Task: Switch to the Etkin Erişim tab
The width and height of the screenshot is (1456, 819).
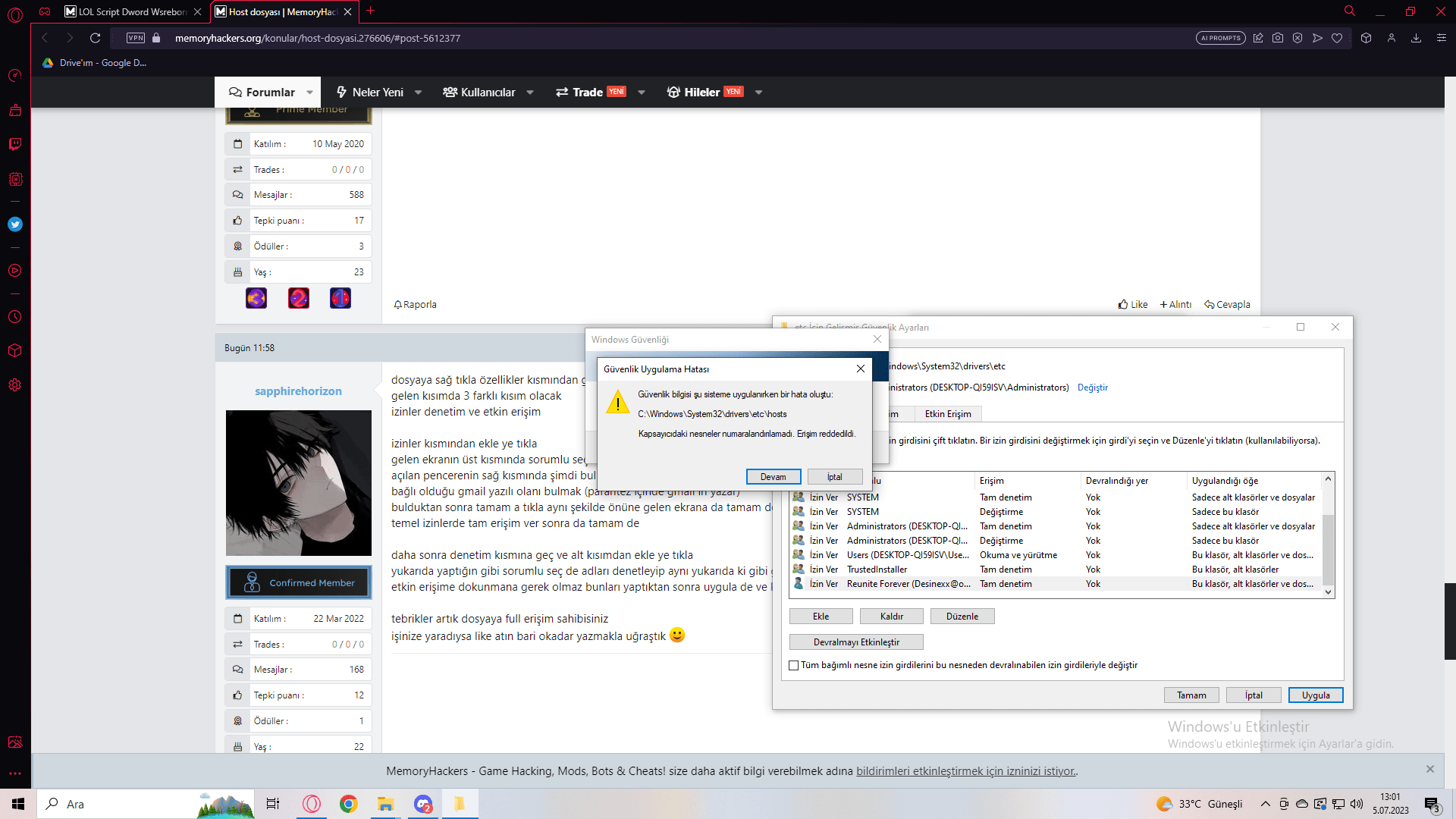Action: pos(948,414)
